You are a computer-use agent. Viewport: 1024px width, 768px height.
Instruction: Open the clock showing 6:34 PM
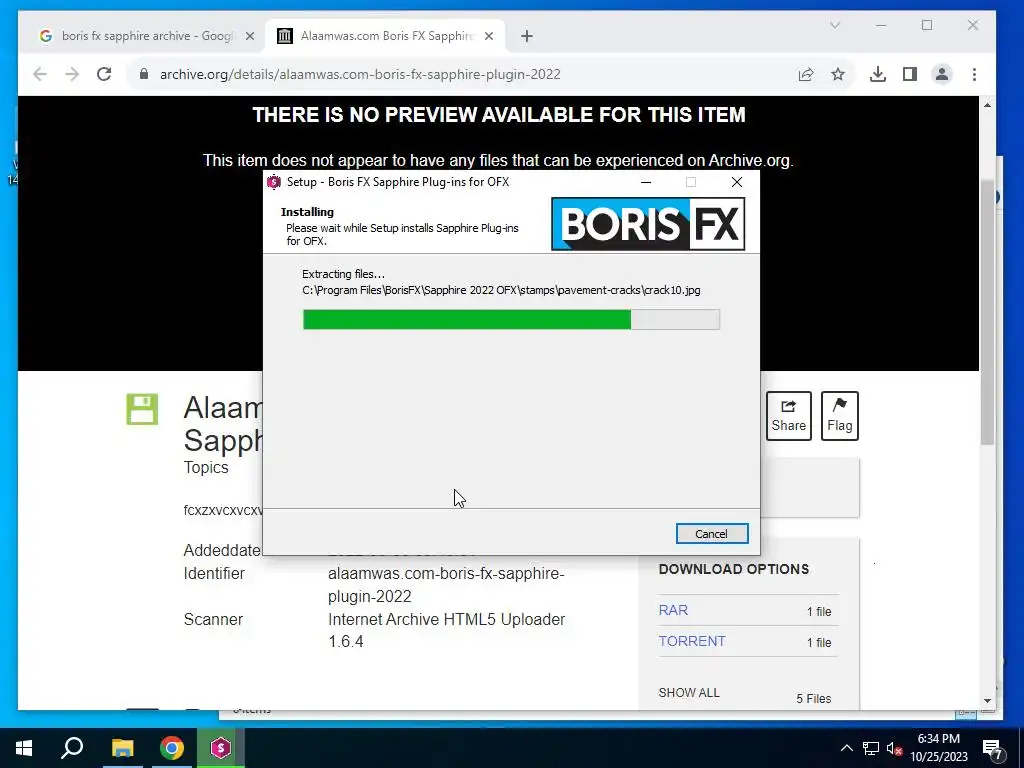coord(939,748)
